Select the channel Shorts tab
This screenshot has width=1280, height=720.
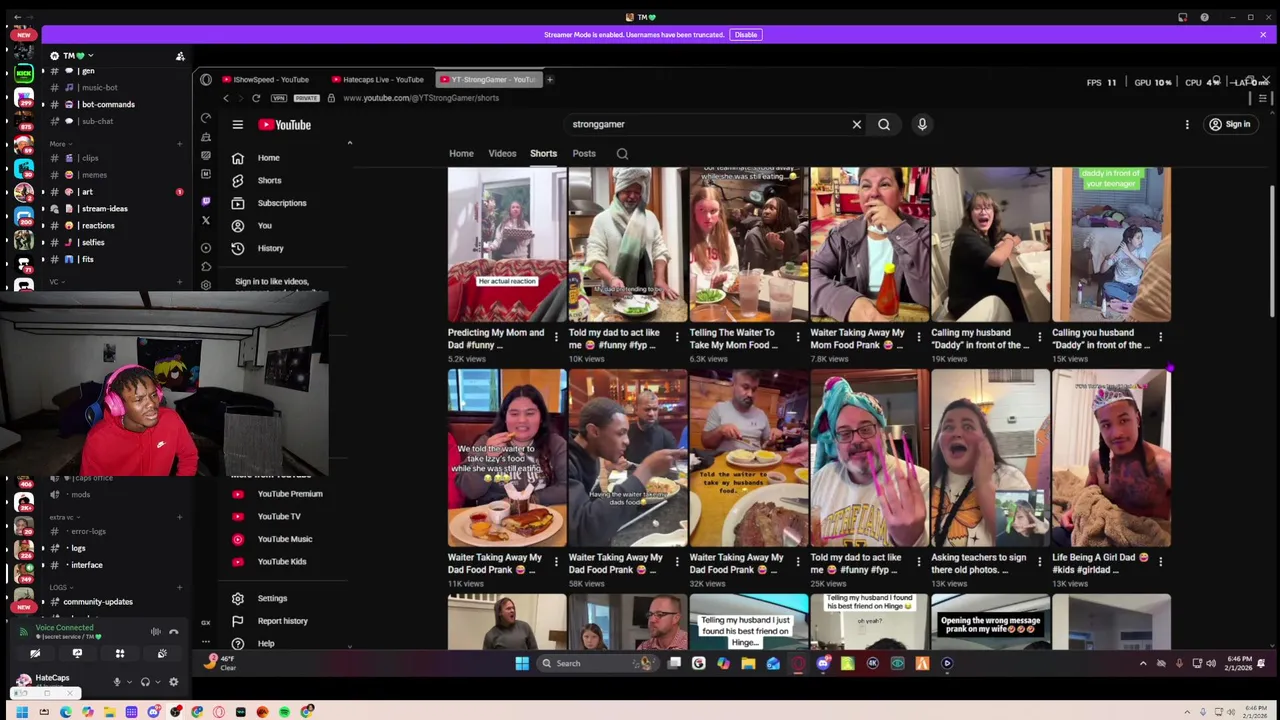[x=543, y=154]
